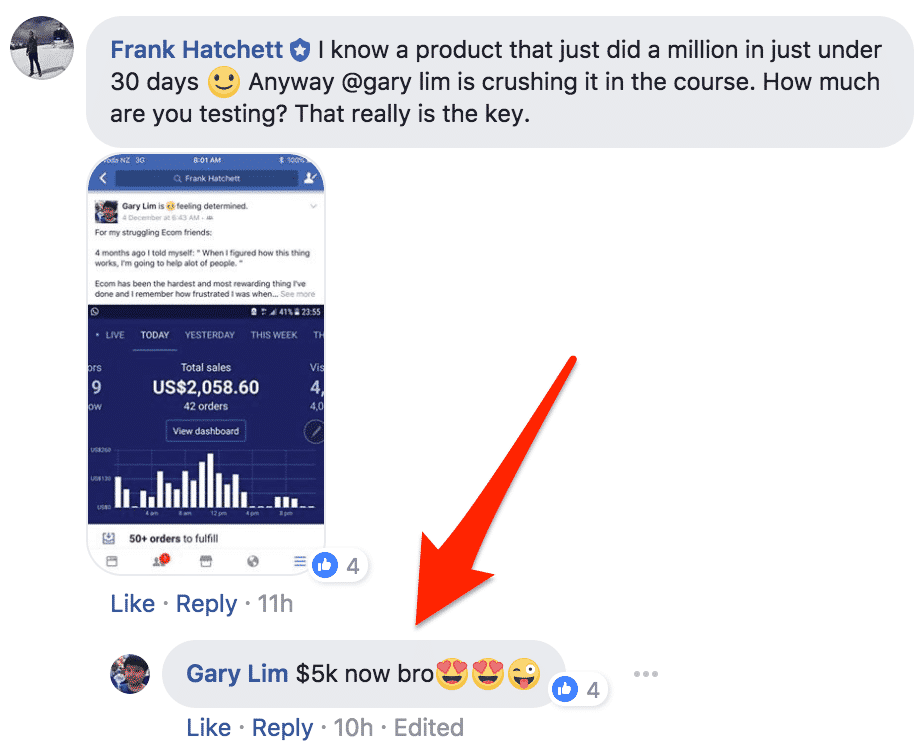
Task: Click the hamburger menu icon in the phone's bottom bar
Action: pos(300,561)
